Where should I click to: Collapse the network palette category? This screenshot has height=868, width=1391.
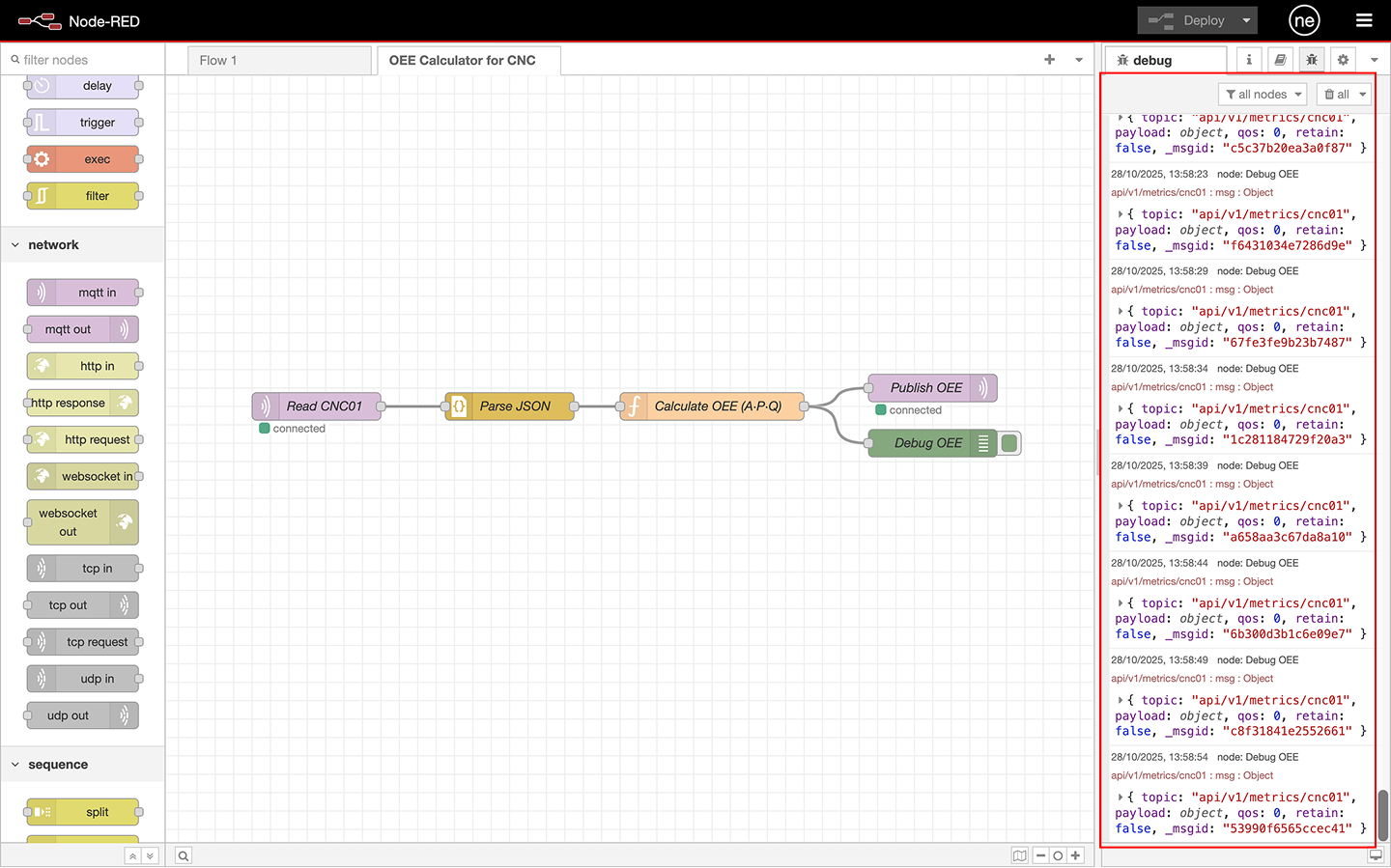click(x=15, y=245)
